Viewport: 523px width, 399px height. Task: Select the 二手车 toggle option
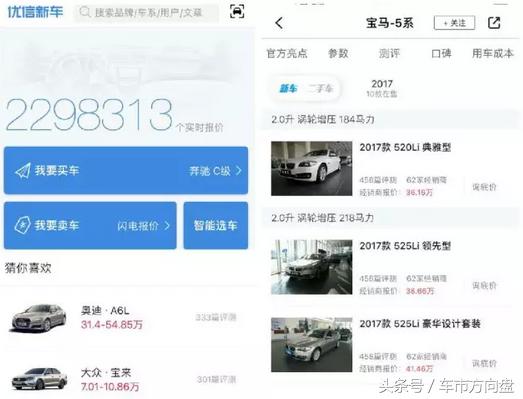pyautogui.click(x=320, y=88)
